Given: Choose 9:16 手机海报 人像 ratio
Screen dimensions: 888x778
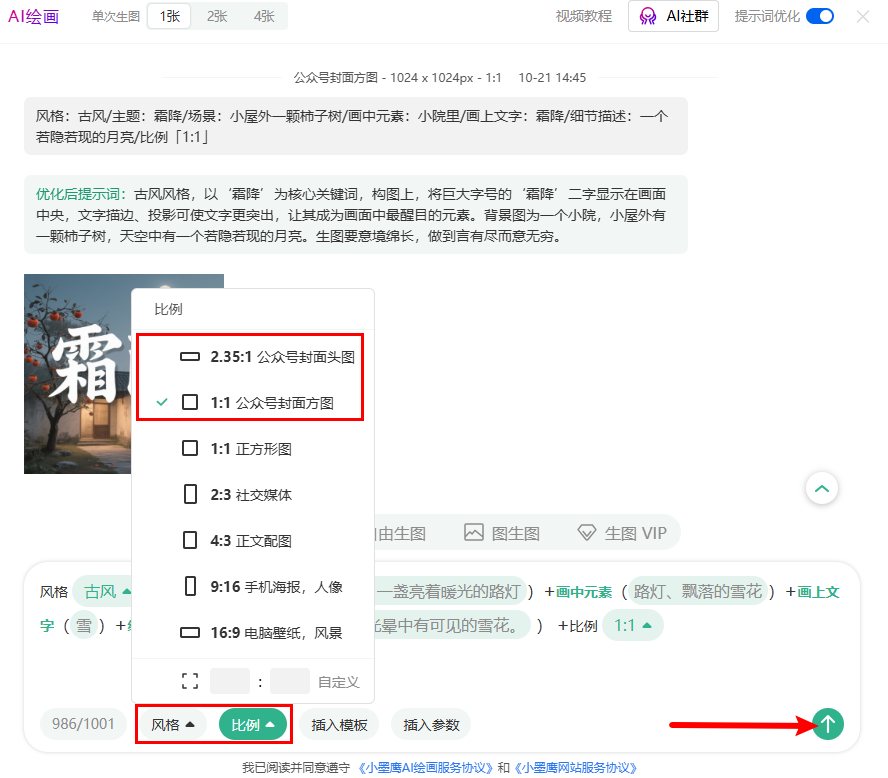Looking at the screenshot, I should click(x=253, y=587).
